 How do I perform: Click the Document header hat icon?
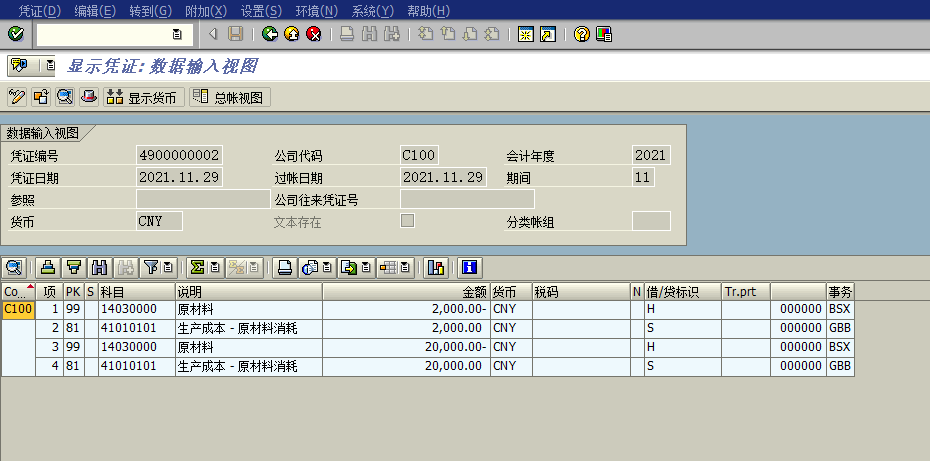(88, 97)
